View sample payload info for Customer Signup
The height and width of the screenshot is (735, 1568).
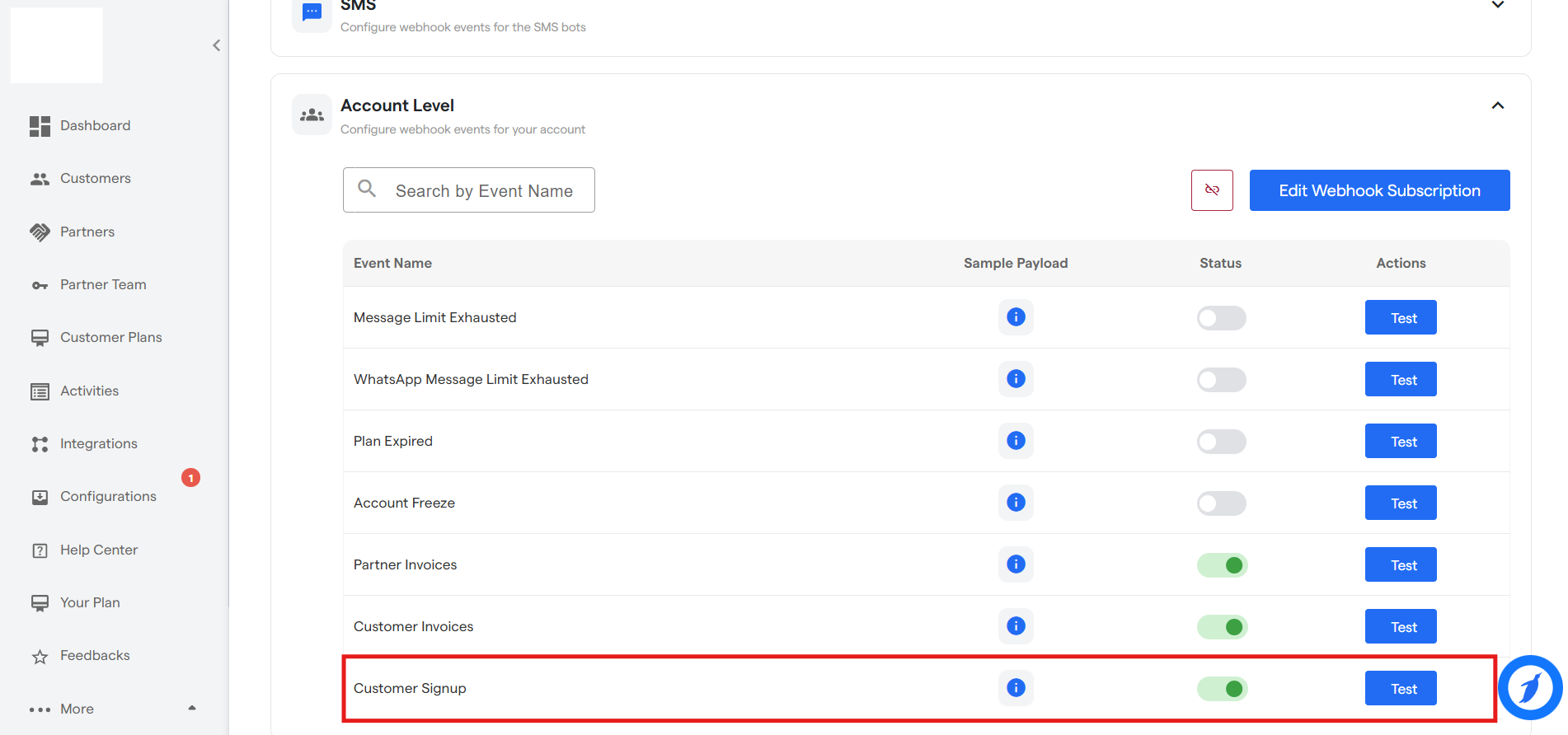(x=1016, y=688)
